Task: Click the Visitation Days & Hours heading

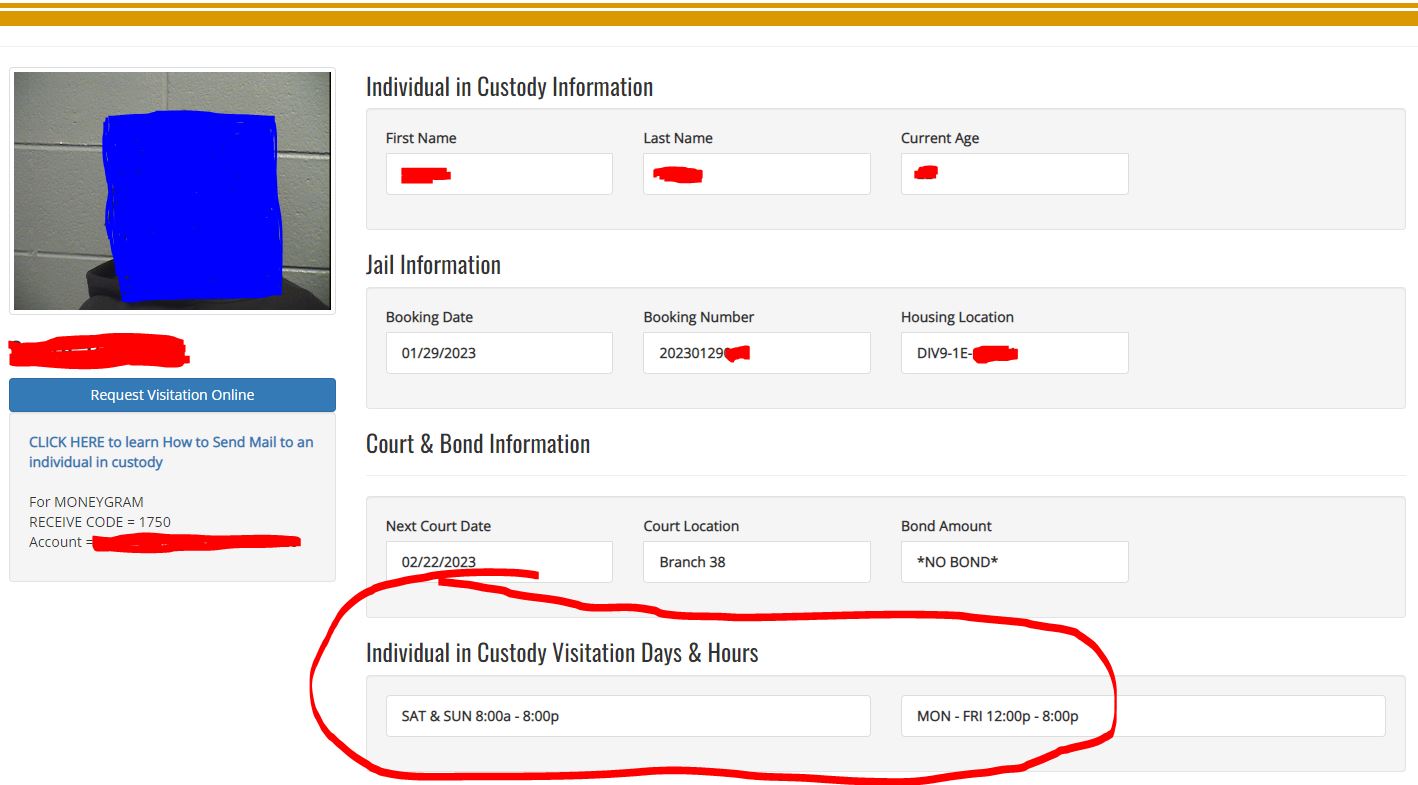Action: click(562, 652)
